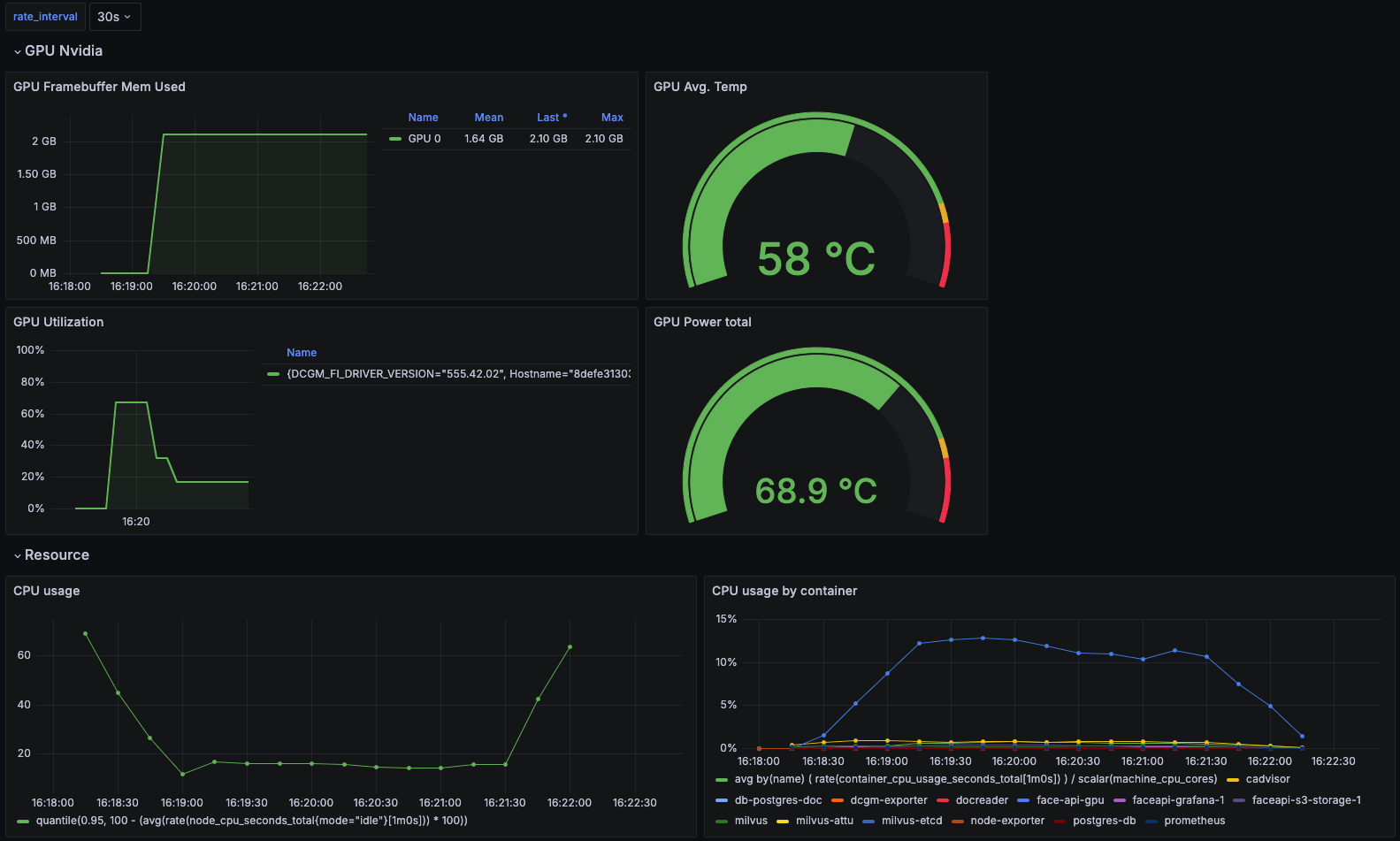Open the 30s rate_interval dropdown
Image resolution: width=1400 pixels, height=841 pixels.
tap(115, 17)
